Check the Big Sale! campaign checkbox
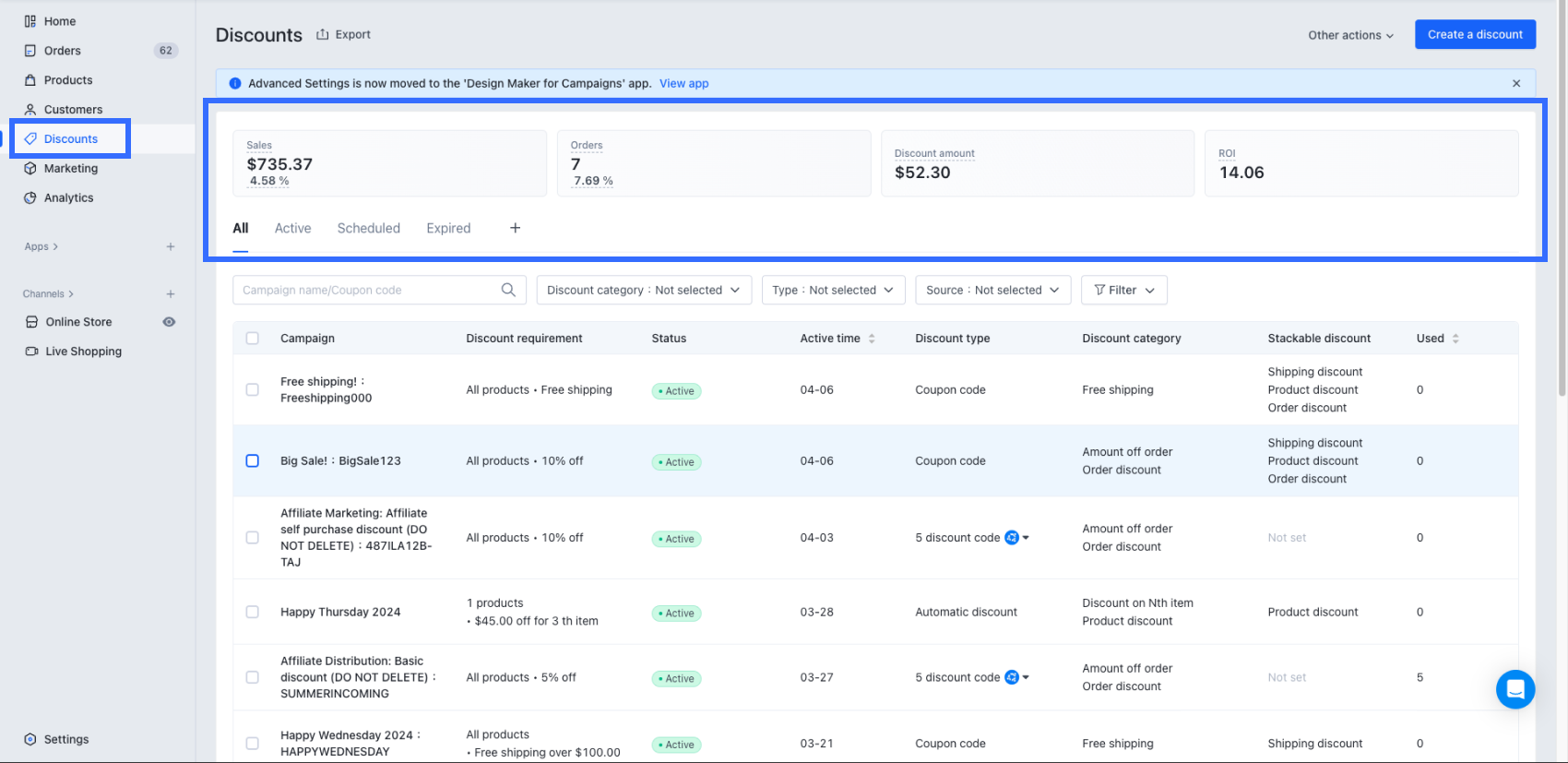Viewport: 1568px width, 763px height. click(252, 460)
